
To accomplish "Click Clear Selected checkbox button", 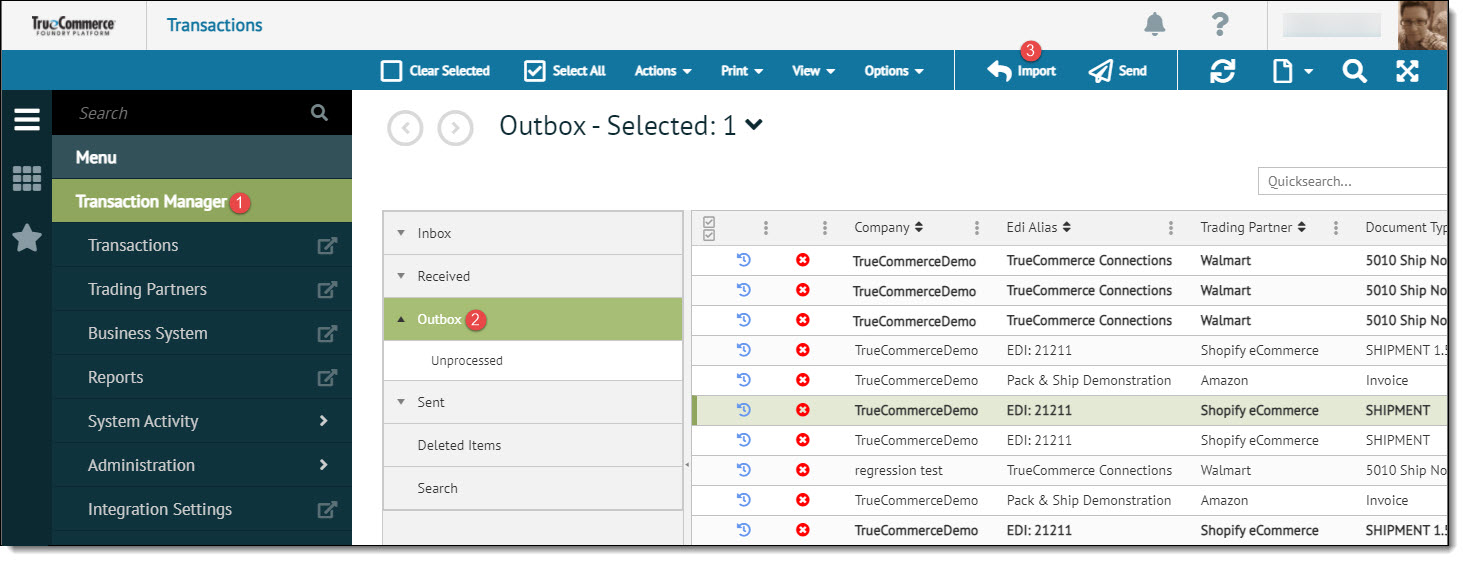I will tap(435, 71).
